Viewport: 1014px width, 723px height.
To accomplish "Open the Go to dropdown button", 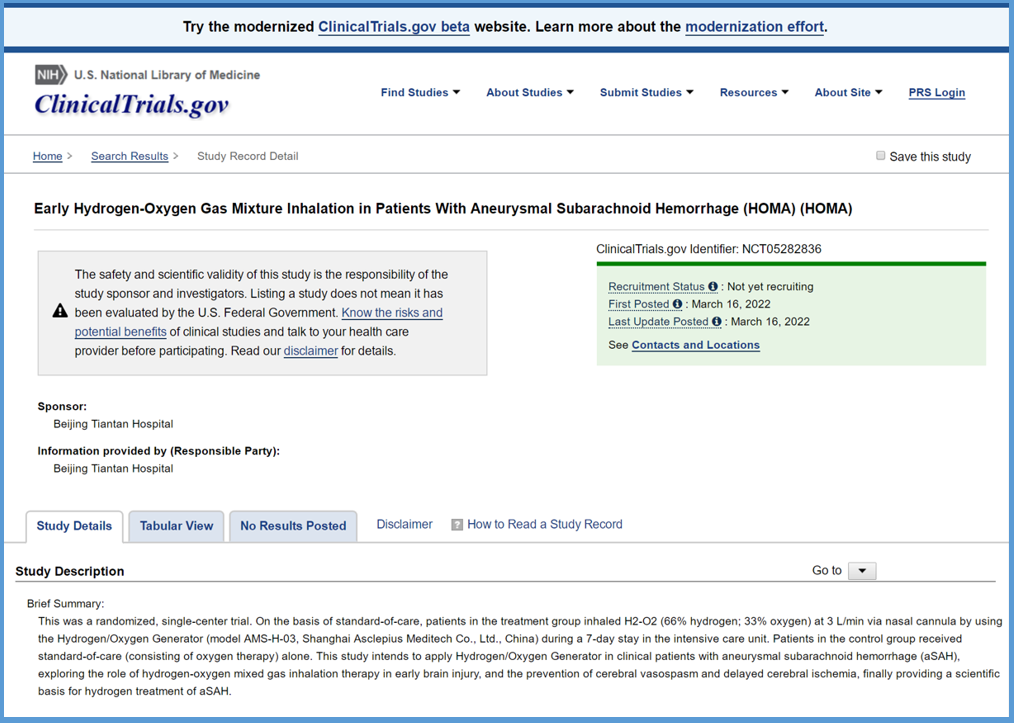I will (862, 571).
